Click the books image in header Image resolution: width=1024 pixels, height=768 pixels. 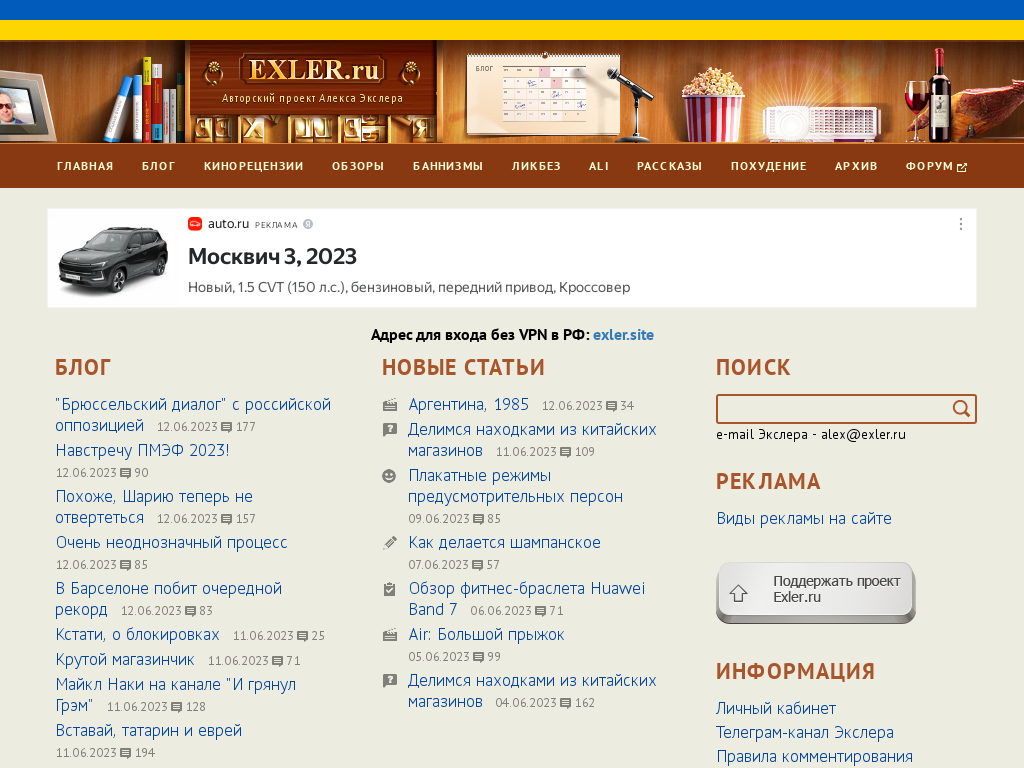click(x=145, y=100)
